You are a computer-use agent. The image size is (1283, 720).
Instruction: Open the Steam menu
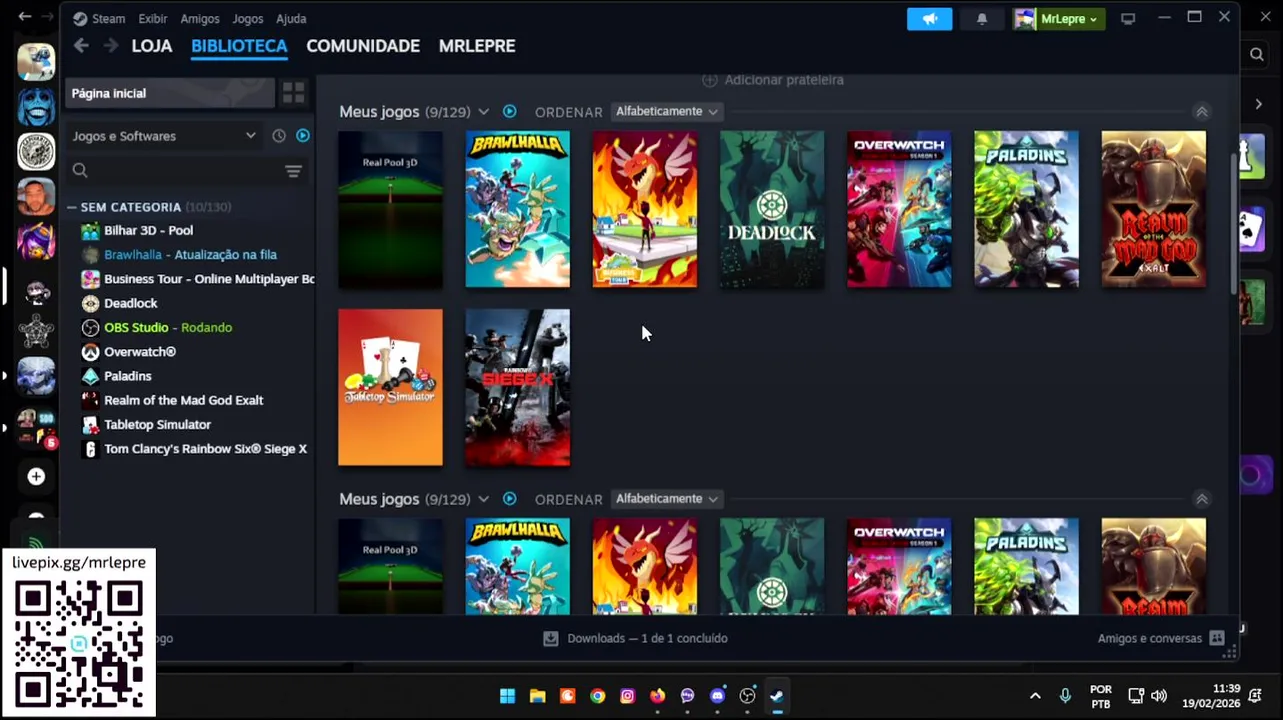click(99, 19)
